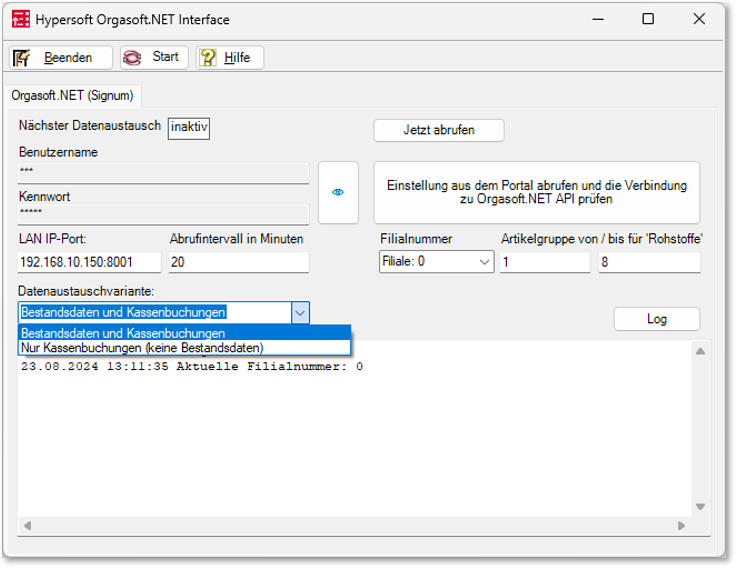Minimize the Hypersoft Interface window

click(598, 19)
